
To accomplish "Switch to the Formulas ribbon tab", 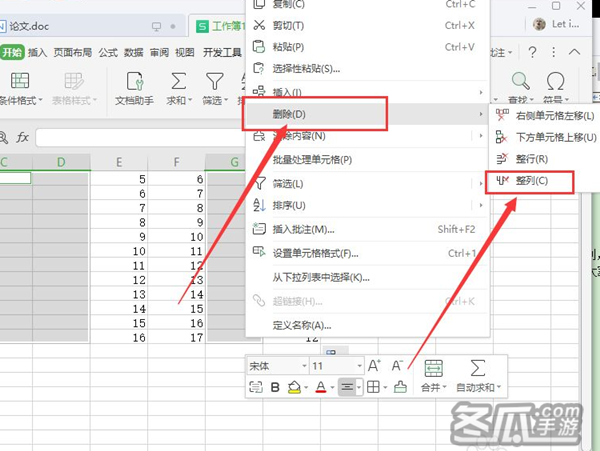I will (x=108, y=52).
